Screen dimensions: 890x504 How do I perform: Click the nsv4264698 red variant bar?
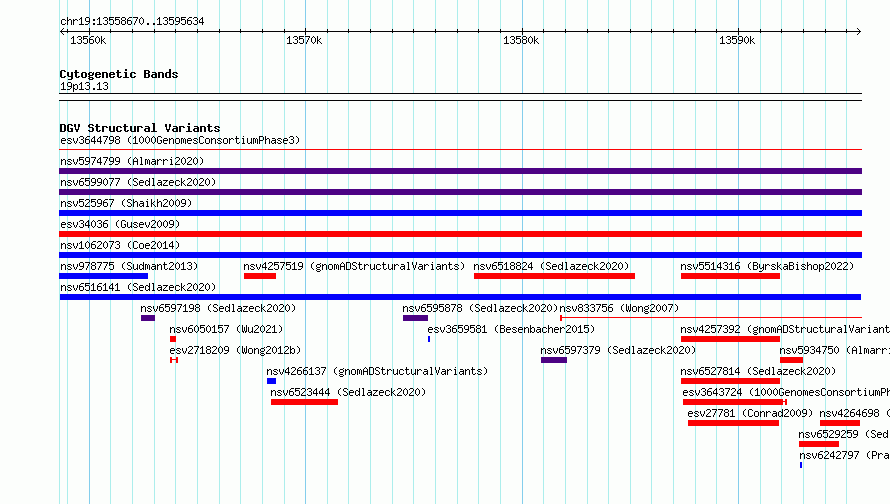(x=839, y=423)
